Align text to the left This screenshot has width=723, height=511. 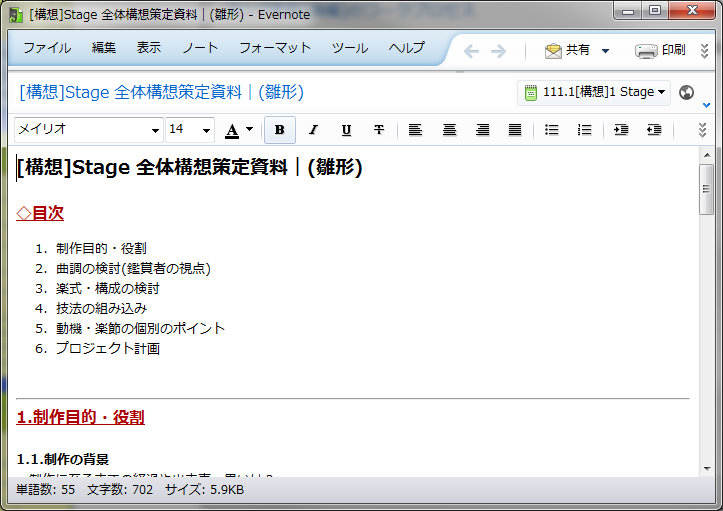[x=416, y=130]
